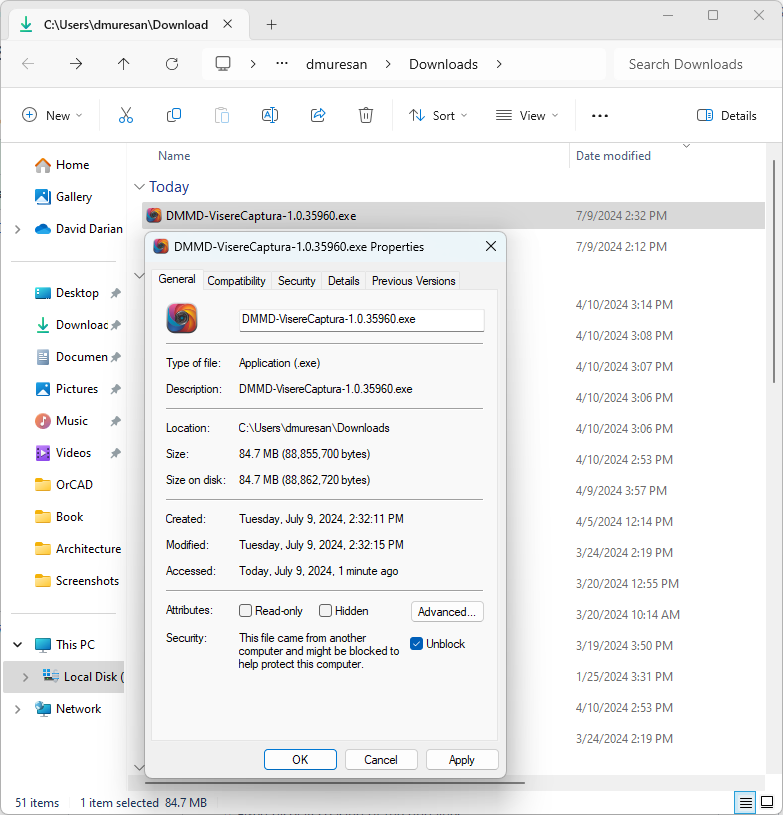Viewport: 783px width, 815px height.
Task: Switch to the Compatibility tab
Action: tap(236, 281)
